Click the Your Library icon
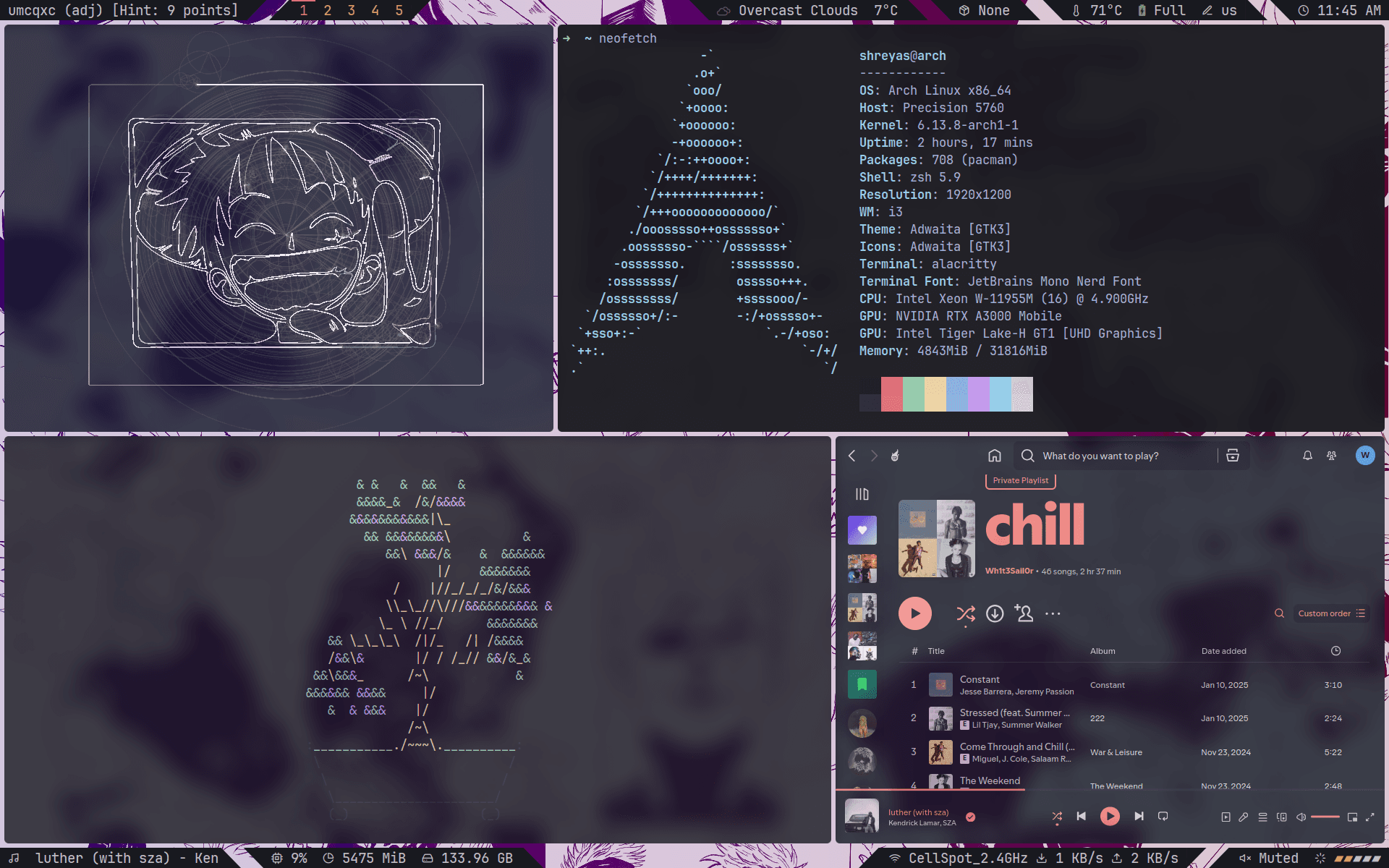The height and width of the screenshot is (868, 1389). (x=862, y=494)
